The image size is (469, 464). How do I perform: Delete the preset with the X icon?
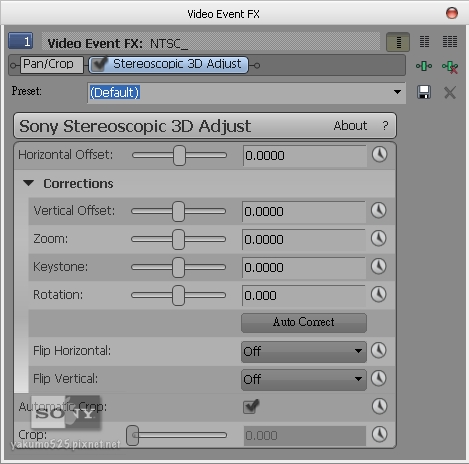[450, 92]
